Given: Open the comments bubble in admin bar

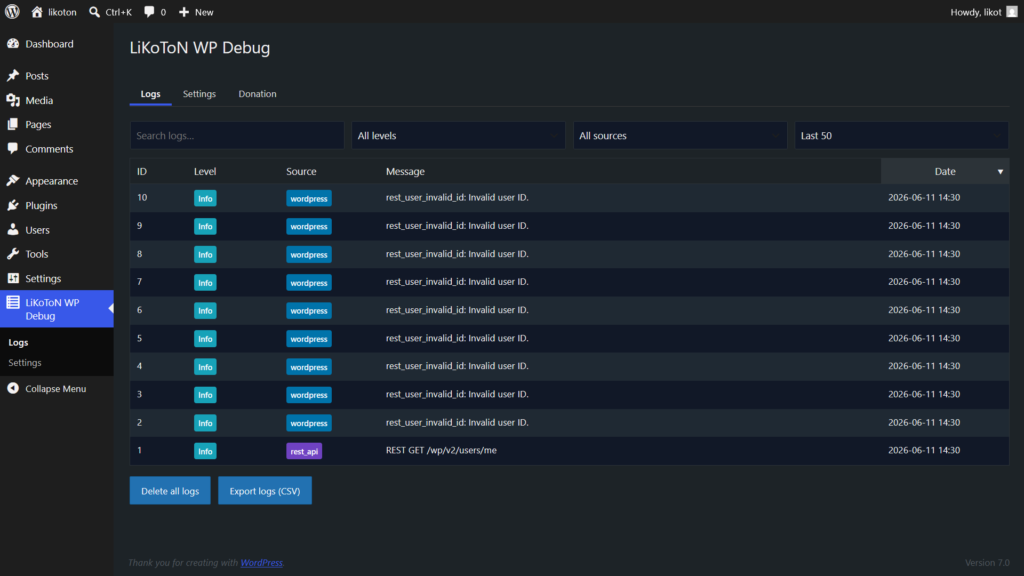Looking at the screenshot, I should tap(149, 12).
